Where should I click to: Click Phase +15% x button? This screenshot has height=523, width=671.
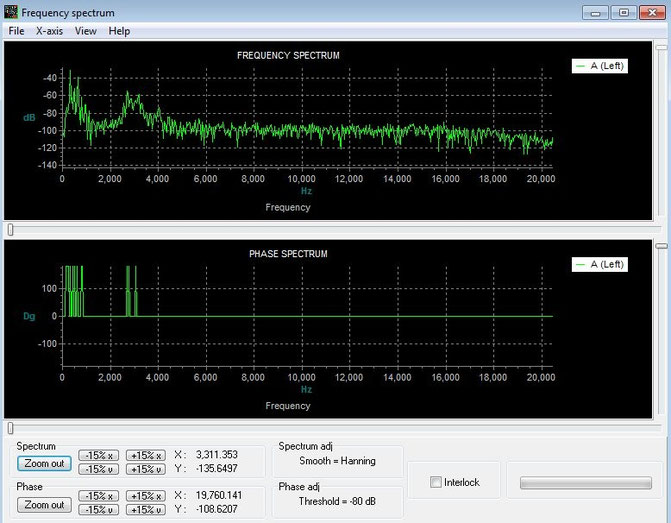coord(146,496)
